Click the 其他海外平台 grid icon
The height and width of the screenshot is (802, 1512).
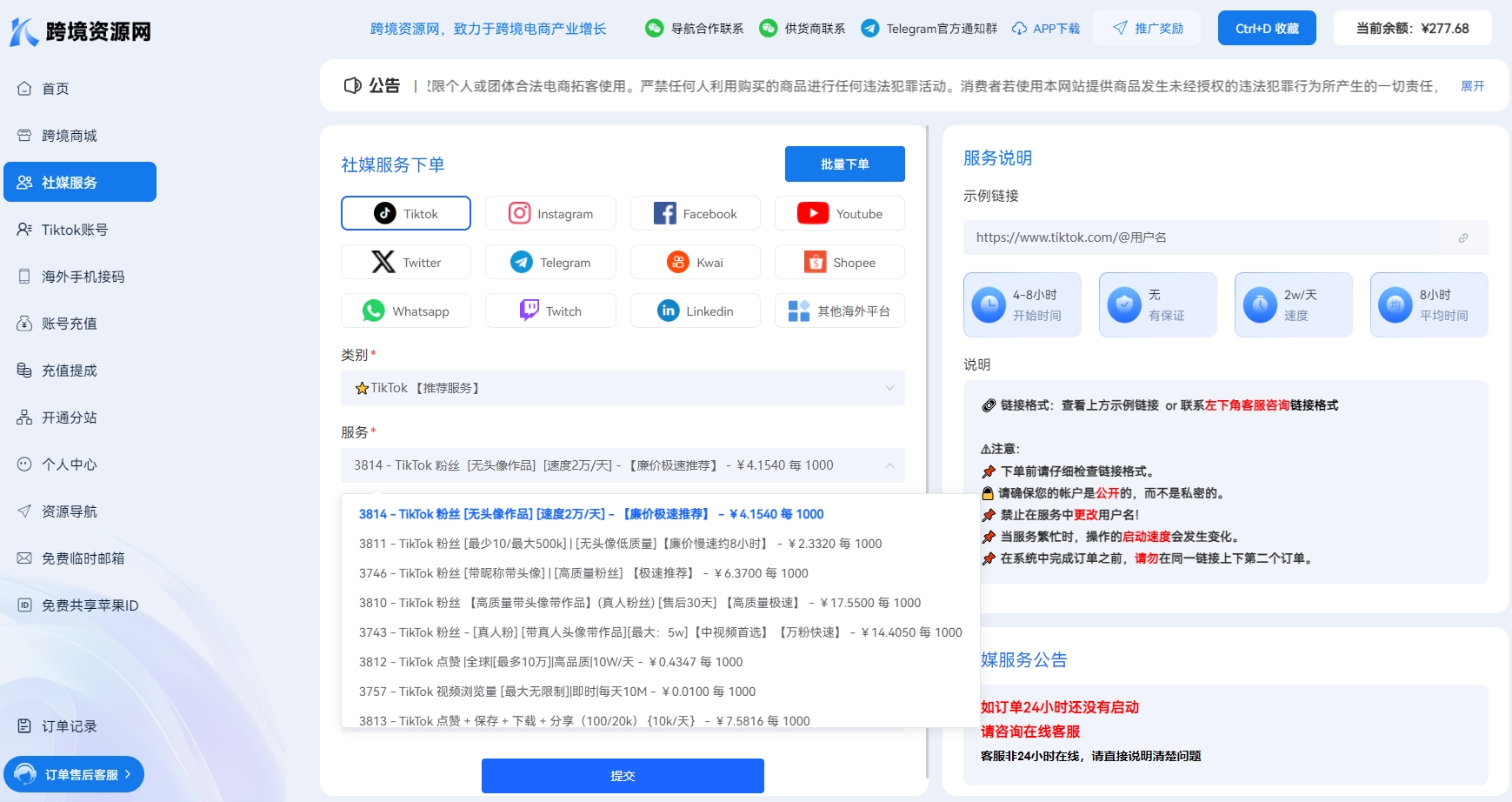[x=799, y=311]
